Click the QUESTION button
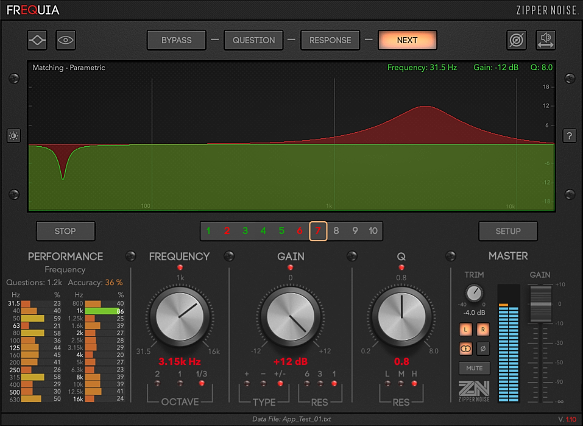583x426 pixels. coord(254,40)
